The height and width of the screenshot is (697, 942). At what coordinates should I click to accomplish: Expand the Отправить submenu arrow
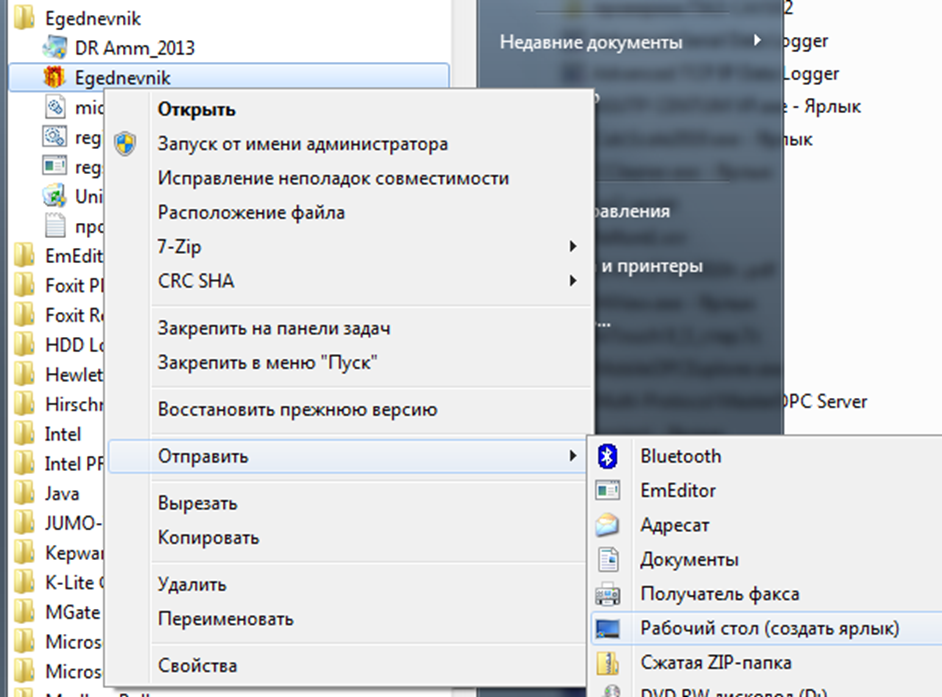573,456
